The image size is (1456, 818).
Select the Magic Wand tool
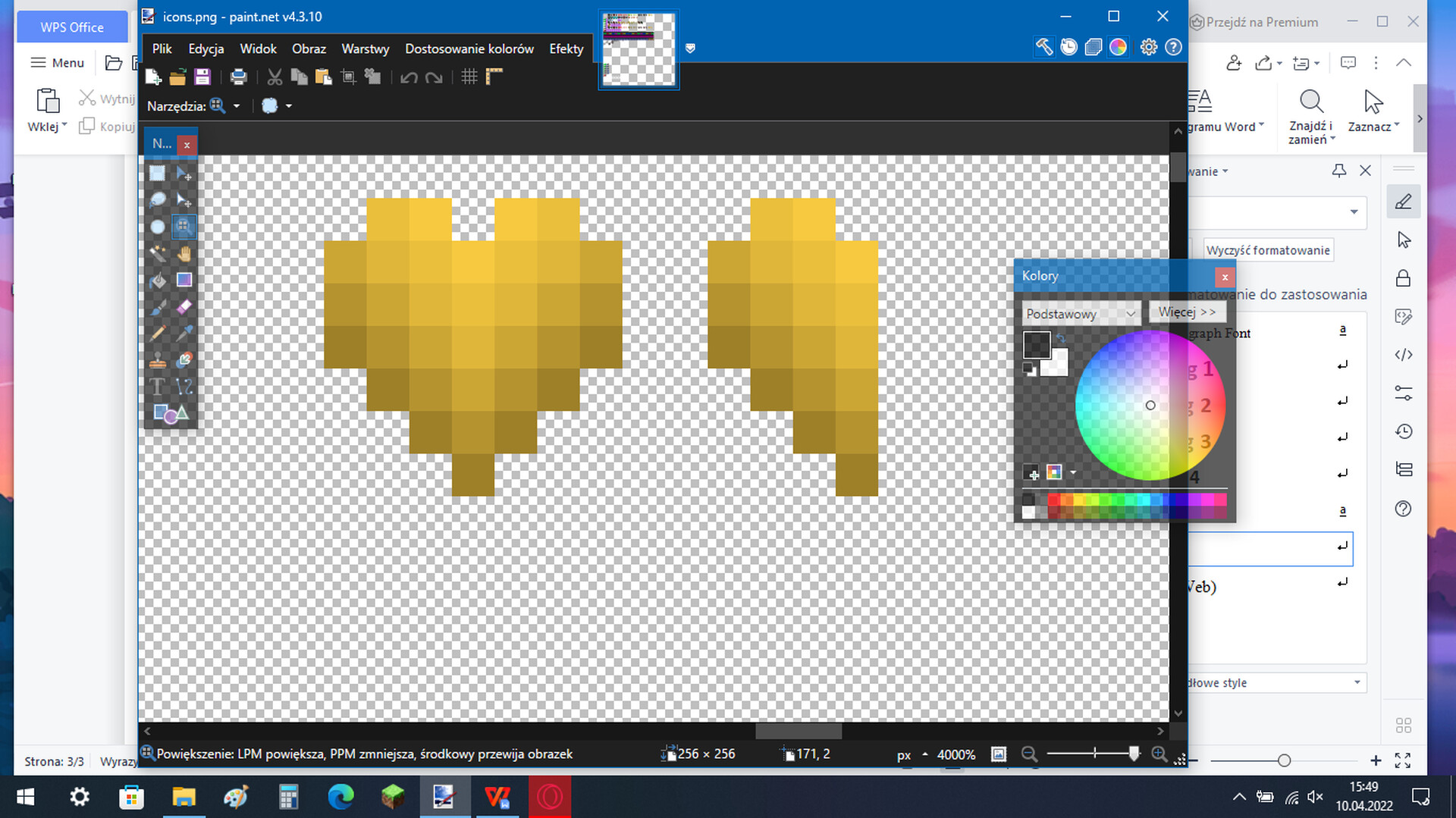tap(158, 253)
